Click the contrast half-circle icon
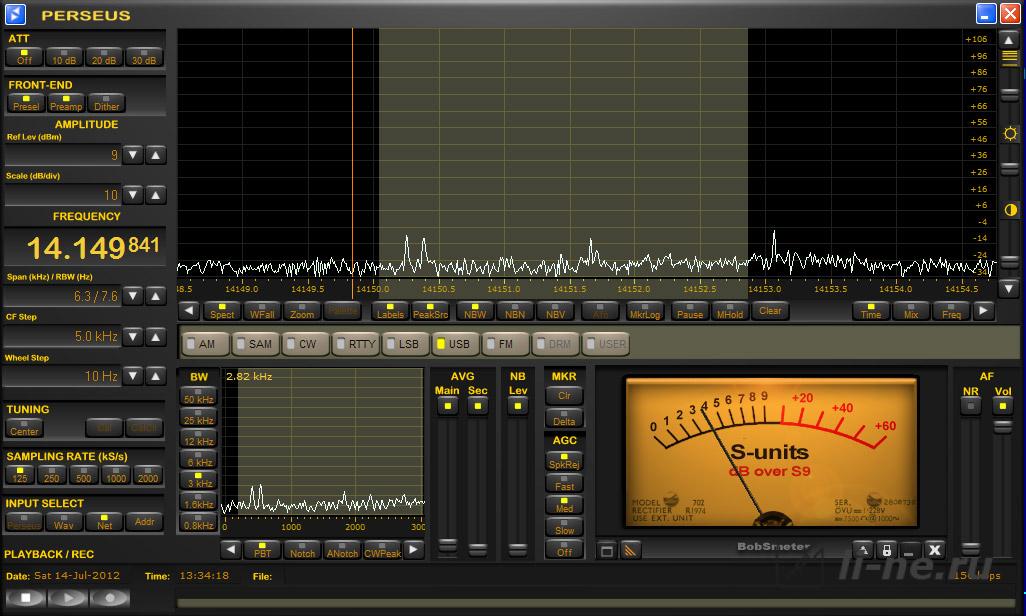1026x616 pixels. click(x=1010, y=210)
